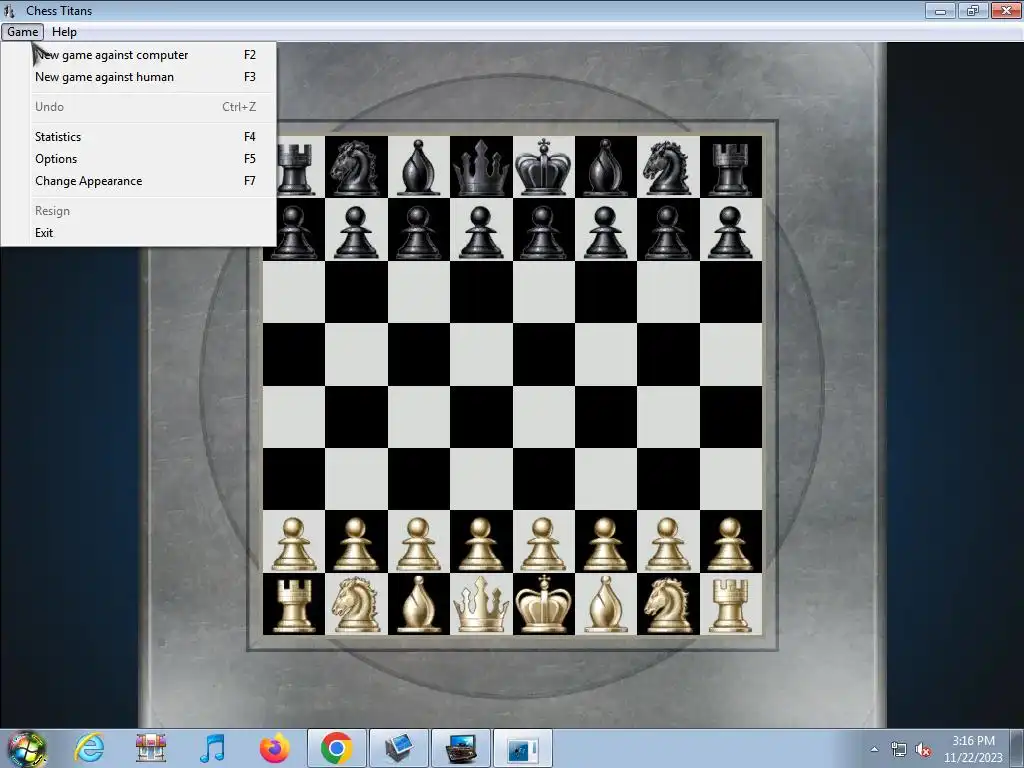Select the white pawn on e2

point(543,543)
